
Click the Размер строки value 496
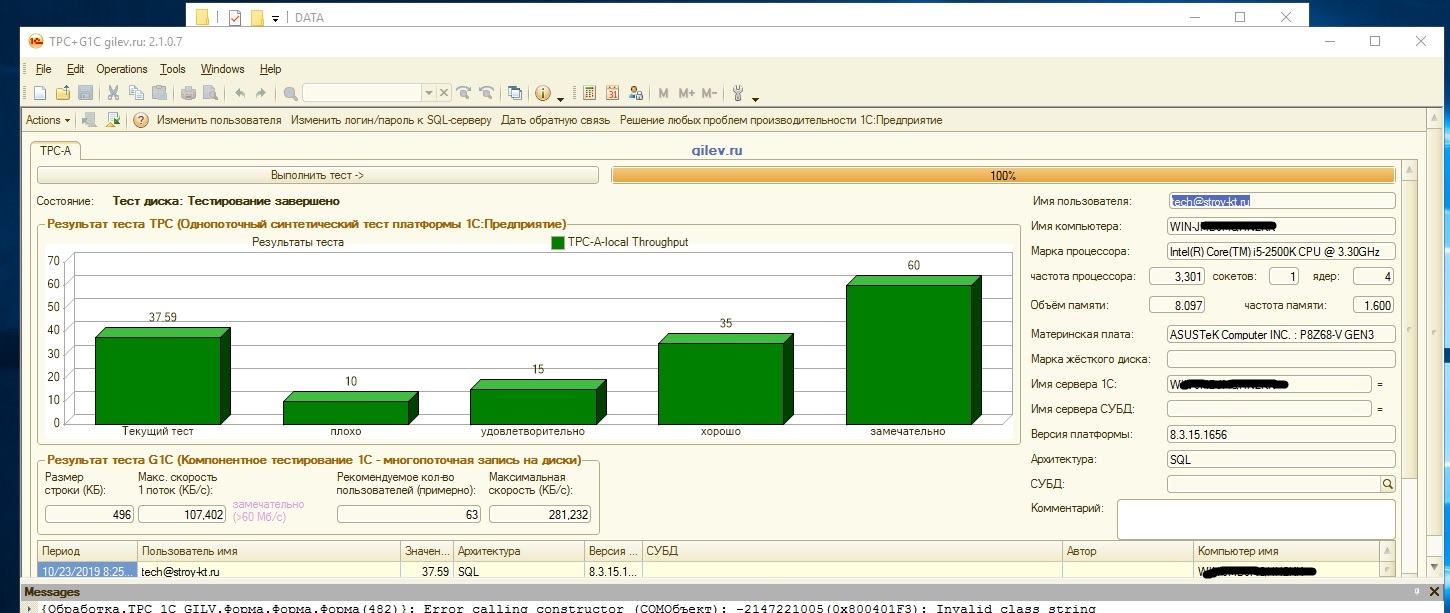(88, 514)
